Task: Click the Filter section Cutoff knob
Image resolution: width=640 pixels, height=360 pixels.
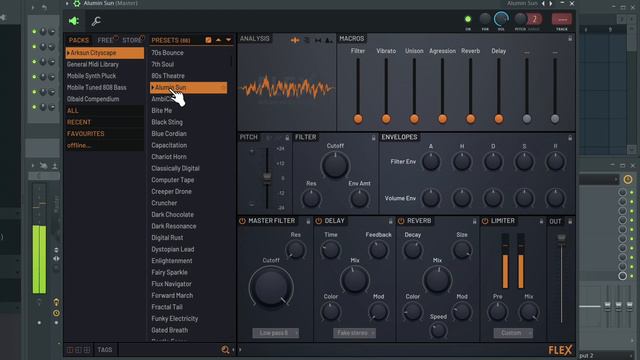Action: pyautogui.click(x=335, y=165)
